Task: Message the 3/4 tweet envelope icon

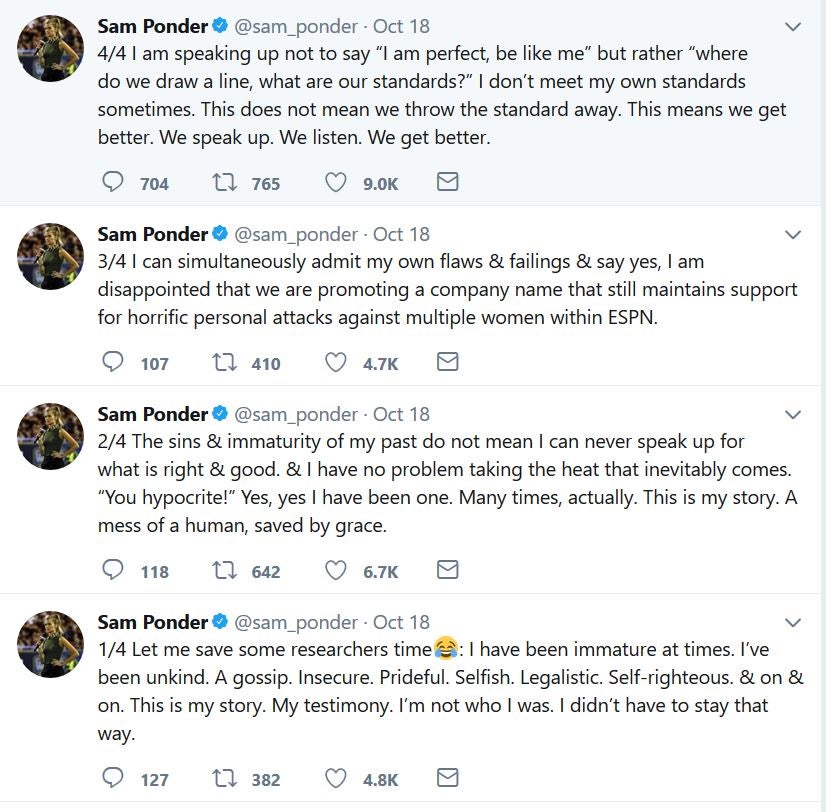Action: click(x=448, y=362)
